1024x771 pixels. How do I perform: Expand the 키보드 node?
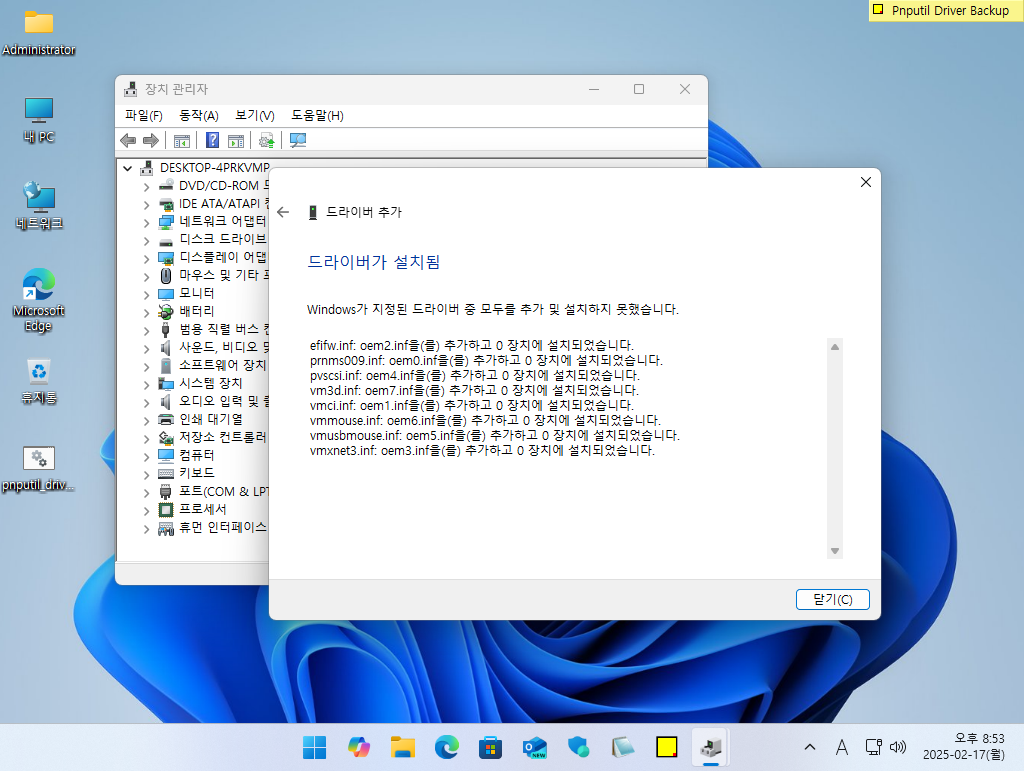146,475
